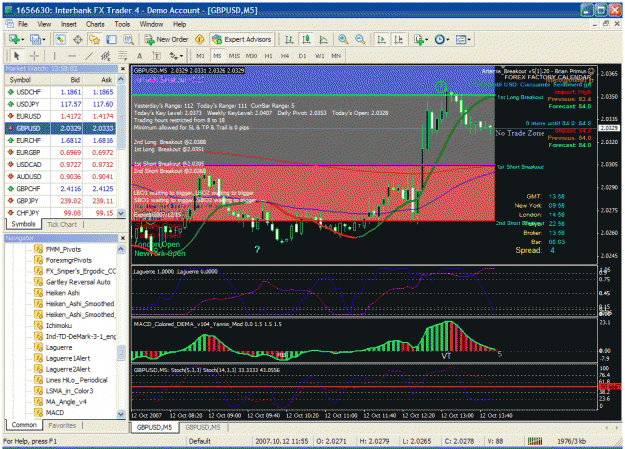Switch timeframe to M1
Viewport: 625px width, 449px height.
[x=200, y=56]
